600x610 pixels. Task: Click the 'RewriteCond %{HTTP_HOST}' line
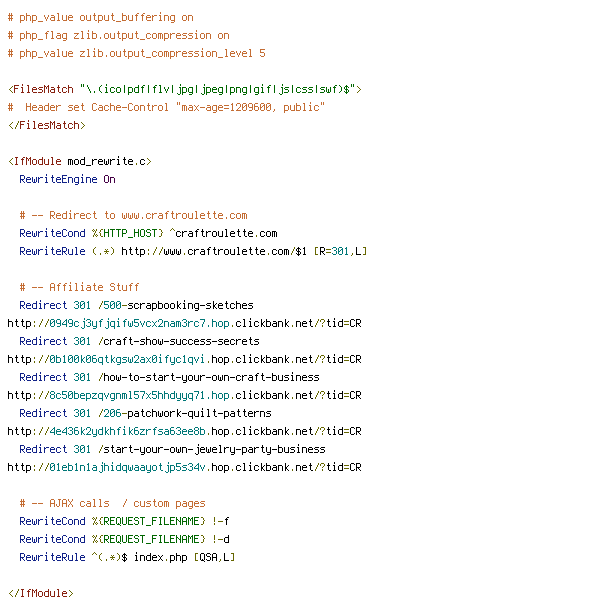(x=148, y=233)
